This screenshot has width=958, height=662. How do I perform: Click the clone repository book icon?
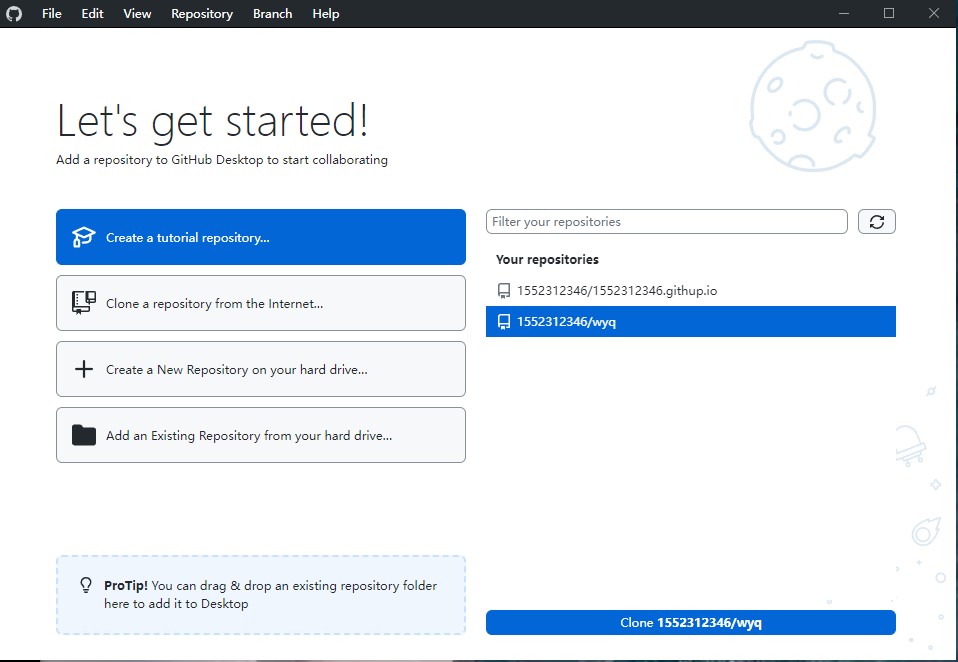[x=84, y=303]
